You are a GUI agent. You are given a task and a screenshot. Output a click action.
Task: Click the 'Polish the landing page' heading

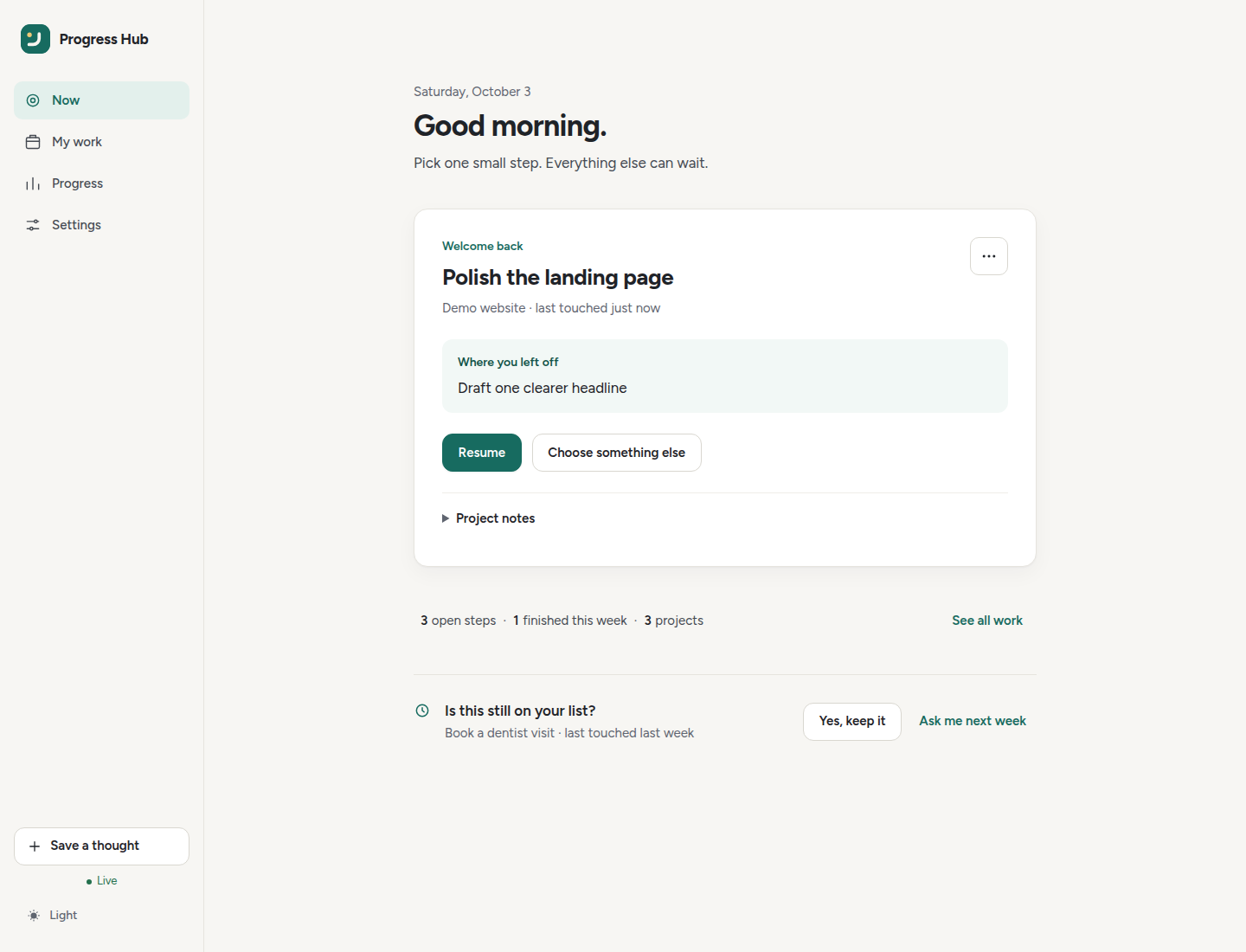point(558,278)
